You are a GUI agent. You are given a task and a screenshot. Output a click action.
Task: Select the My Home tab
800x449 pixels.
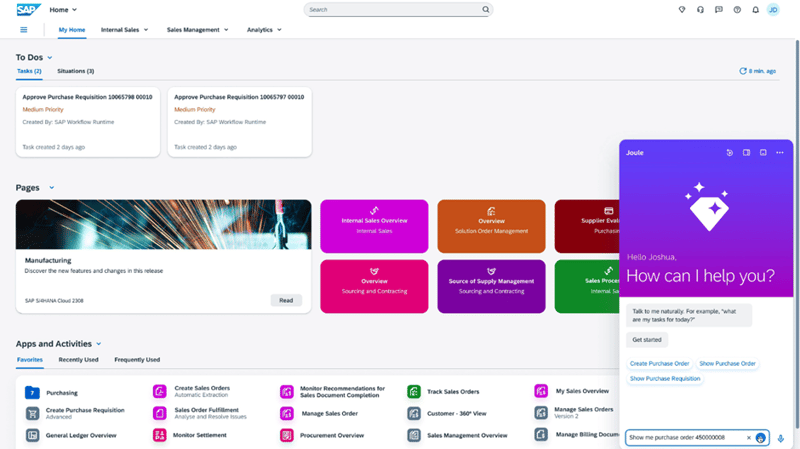point(72,30)
